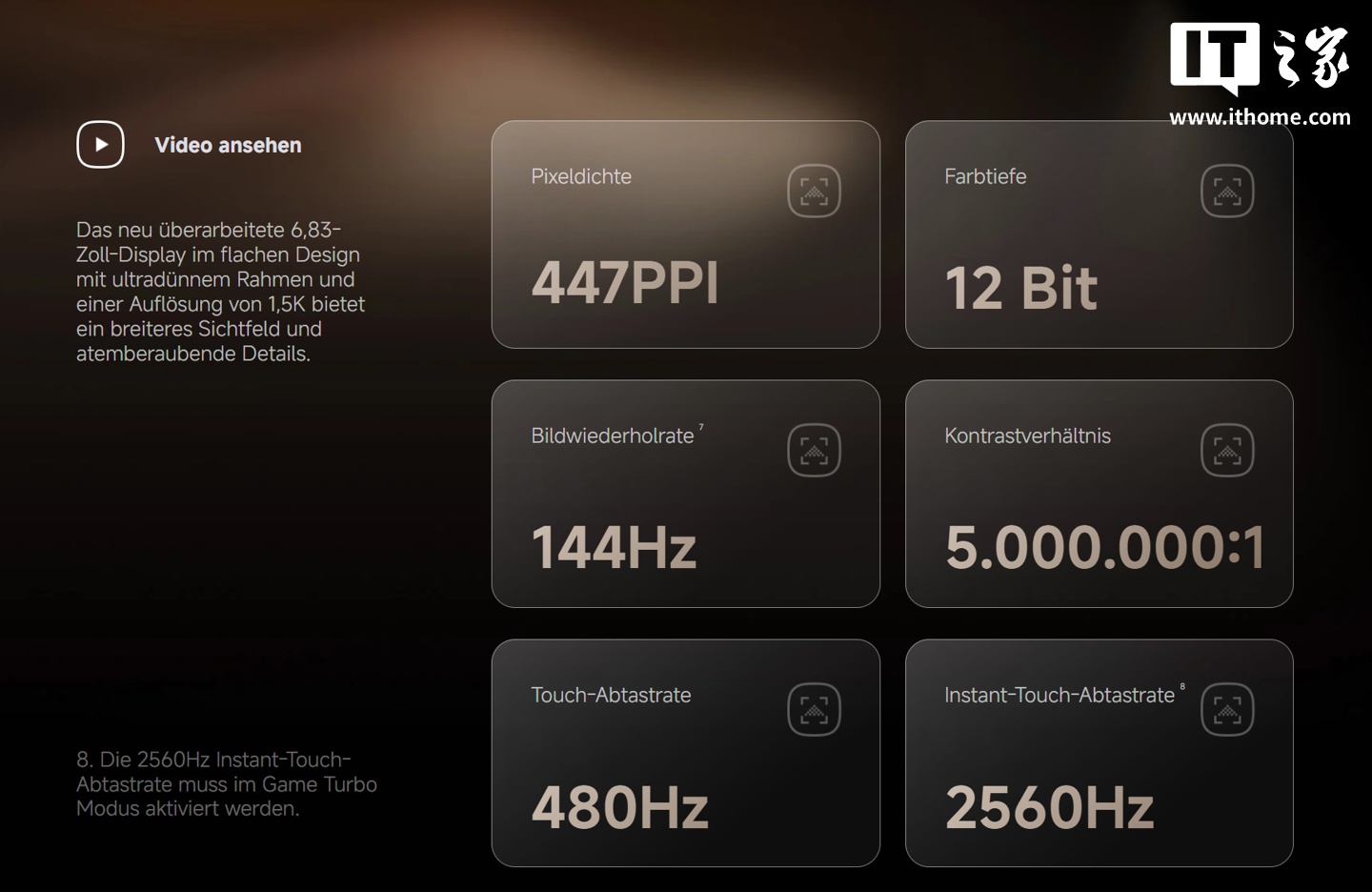This screenshot has width=1372, height=892.
Task: Click the expand icon on Bildwiederholrate card
Action: (814, 450)
